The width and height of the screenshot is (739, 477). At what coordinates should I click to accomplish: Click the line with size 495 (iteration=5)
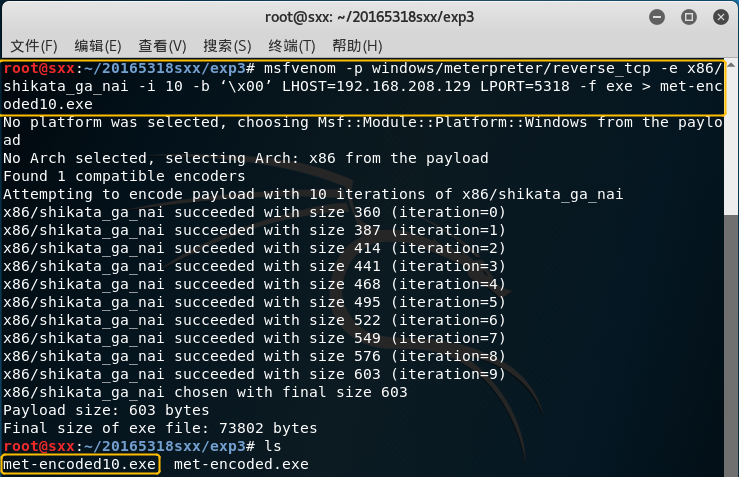pyautogui.click(x=255, y=302)
